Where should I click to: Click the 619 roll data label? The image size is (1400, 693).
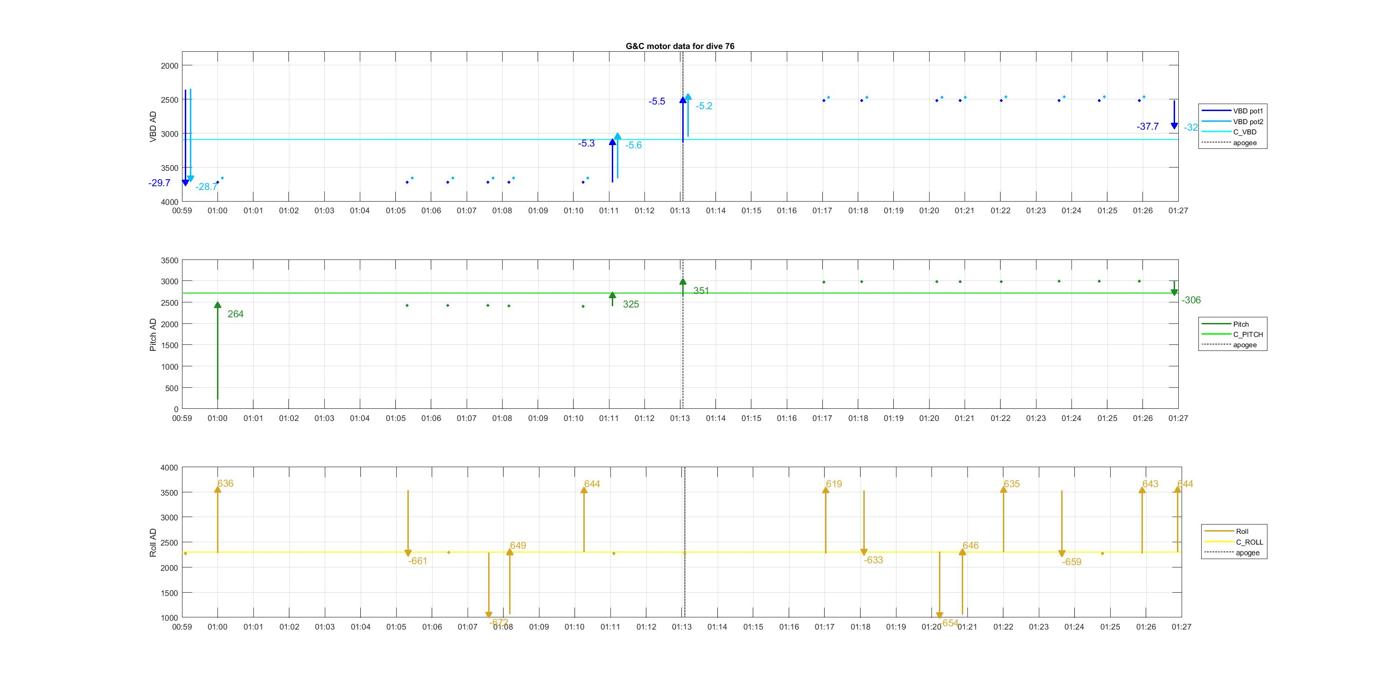pos(834,484)
